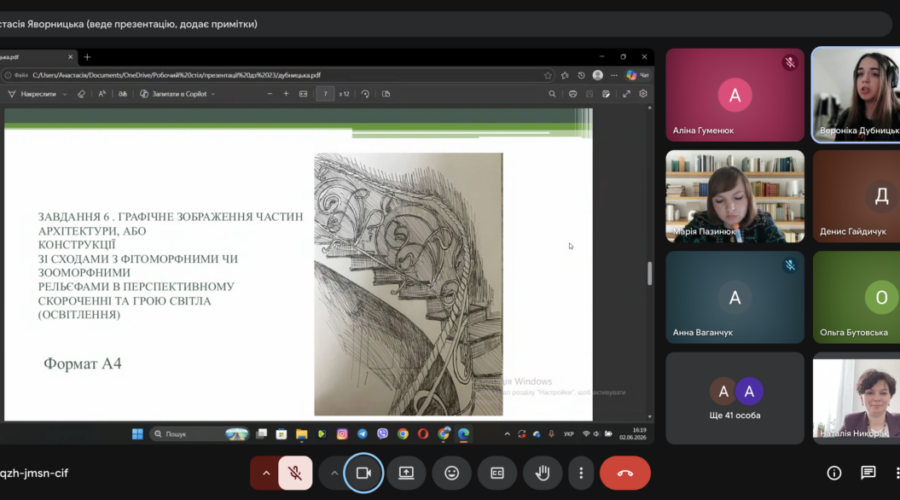Select the Денис Гайдичук participant tile

coord(856,196)
